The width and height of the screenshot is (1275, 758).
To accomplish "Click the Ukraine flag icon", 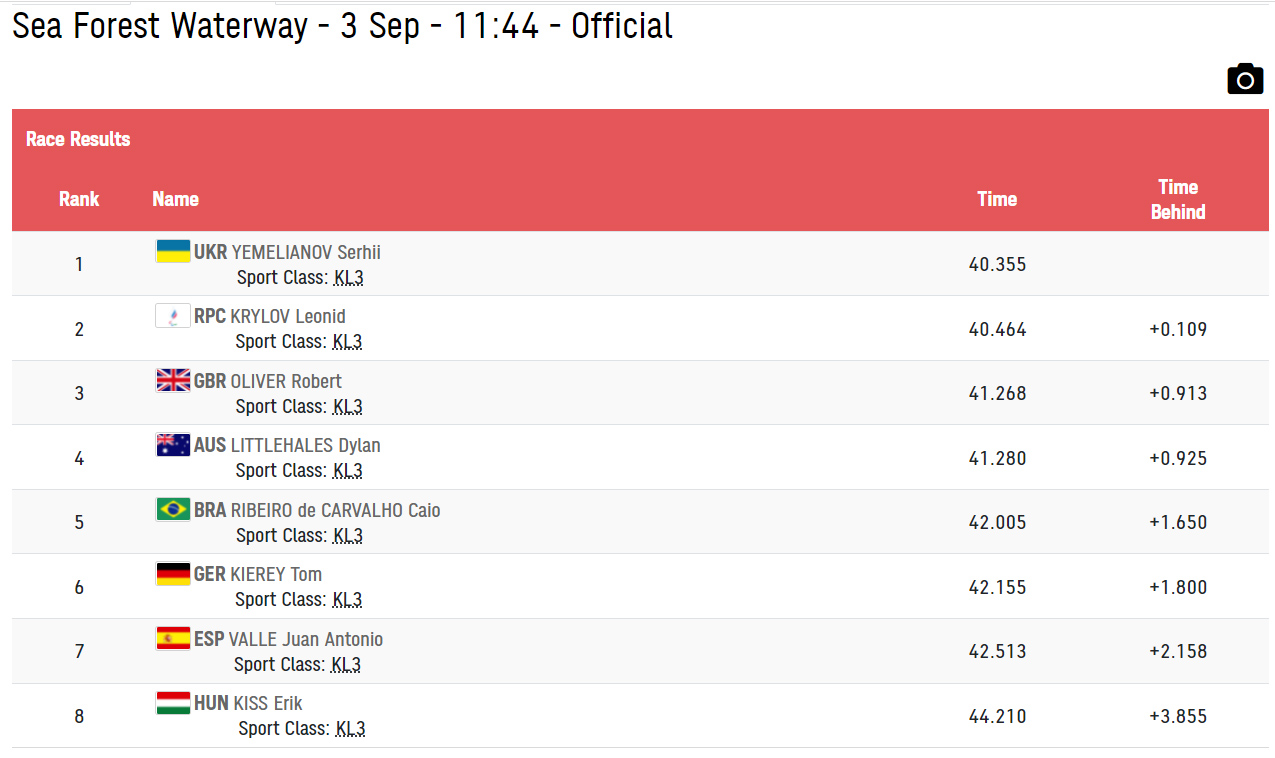I will point(173,251).
